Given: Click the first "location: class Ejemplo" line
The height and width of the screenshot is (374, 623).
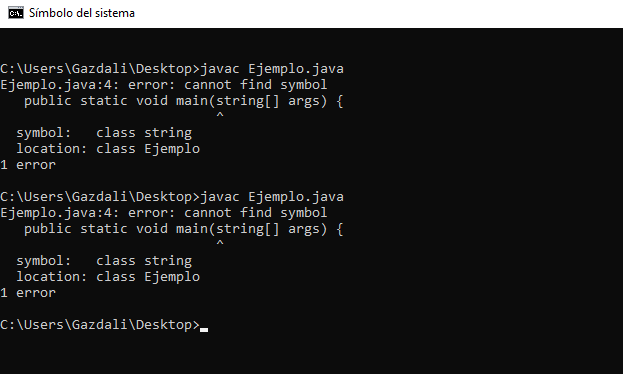Looking at the screenshot, I should point(108,149).
